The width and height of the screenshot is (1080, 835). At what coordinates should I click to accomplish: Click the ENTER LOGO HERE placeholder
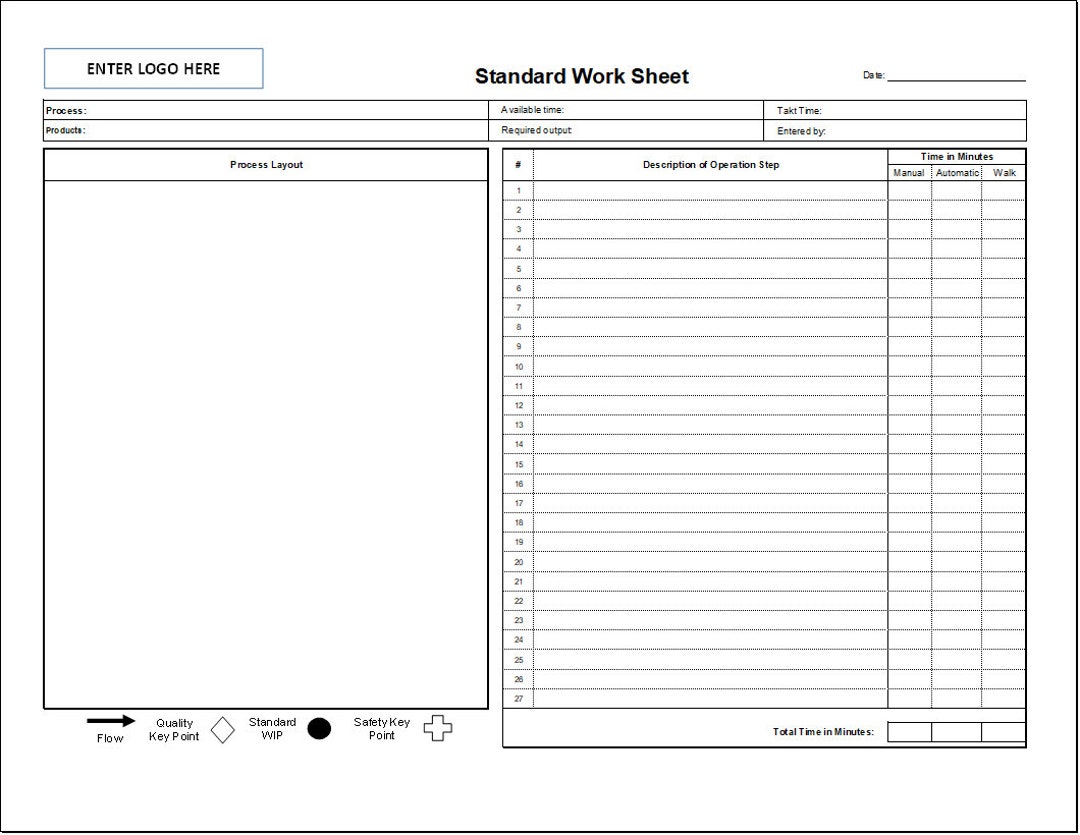pos(153,68)
